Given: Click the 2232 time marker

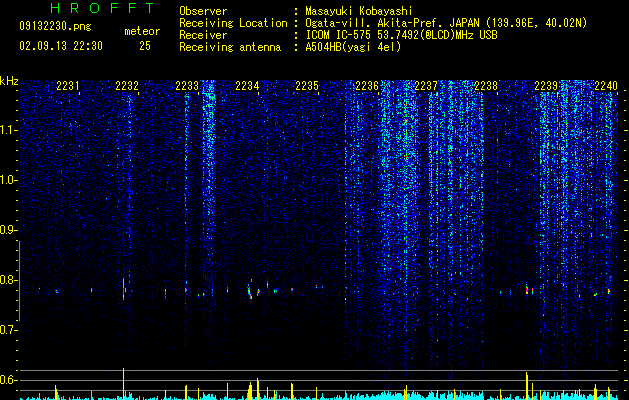Looking at the screenshot, I should [127, 85].
